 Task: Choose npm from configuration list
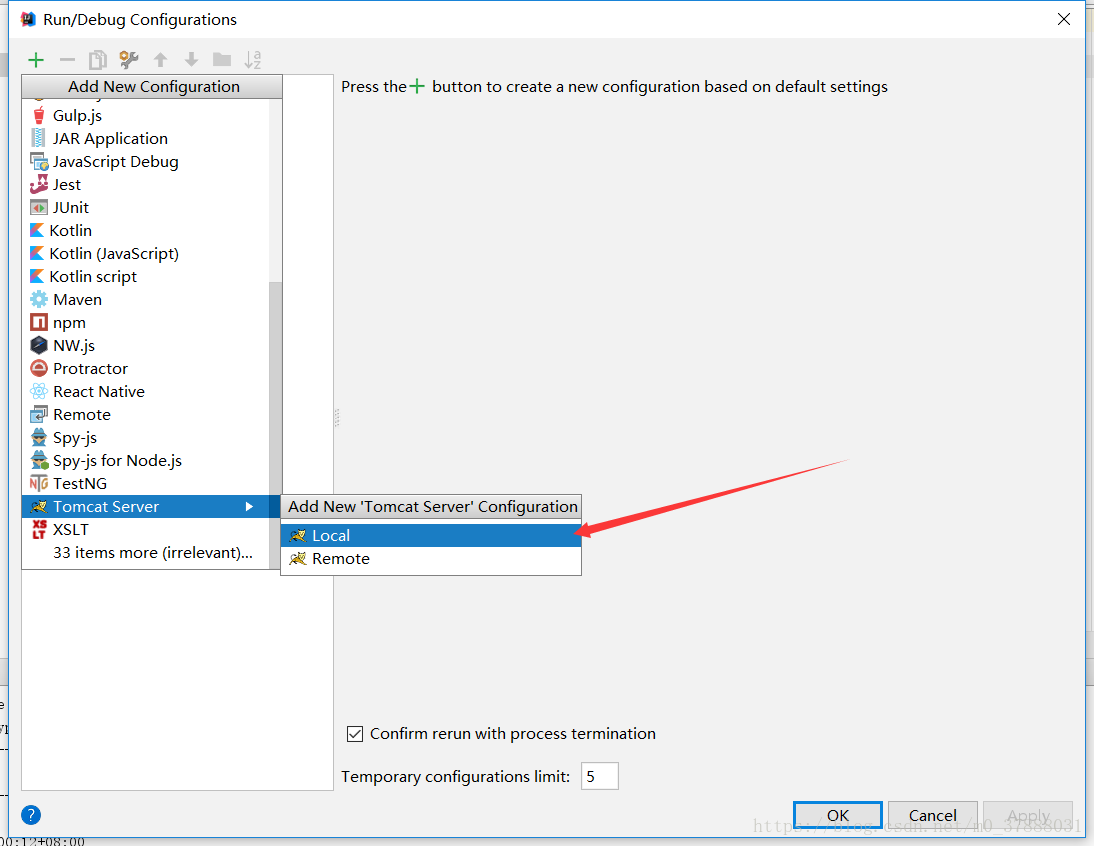(x=145, y=323)
